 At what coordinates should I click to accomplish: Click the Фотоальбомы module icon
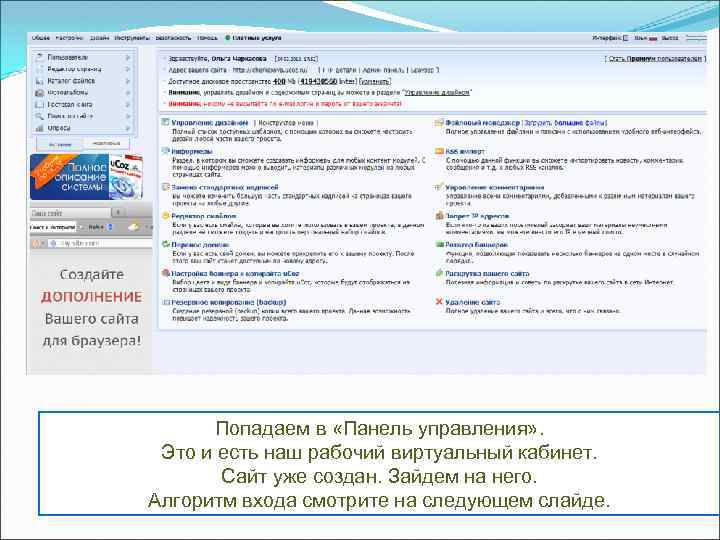pos(39,93)
